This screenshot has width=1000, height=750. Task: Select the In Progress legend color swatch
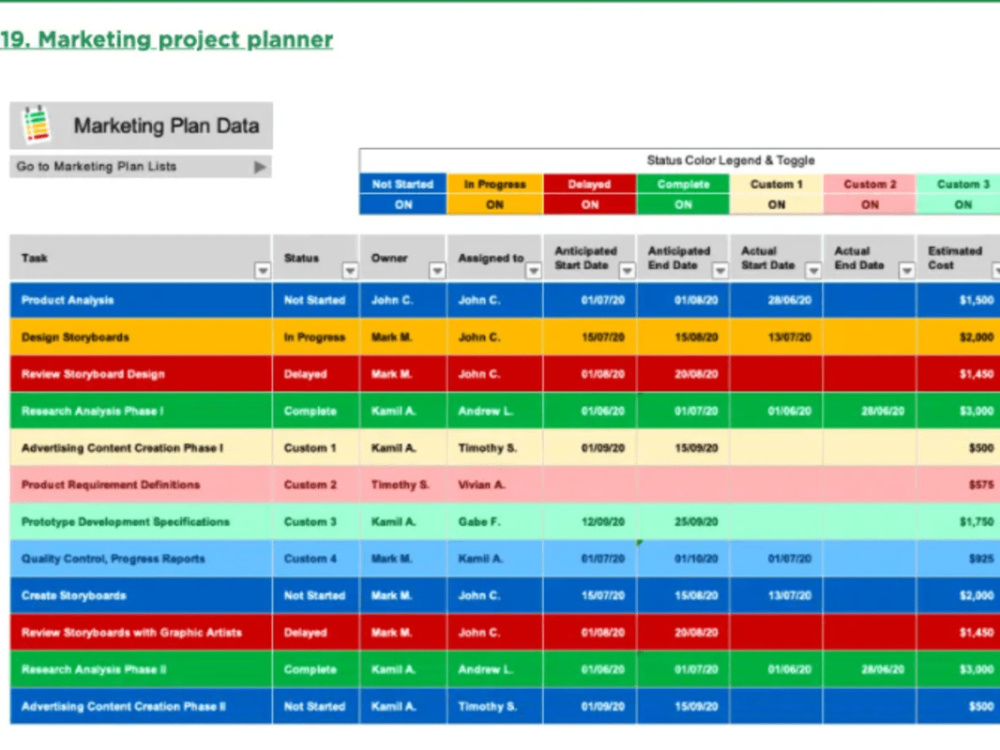pos(495,184)
